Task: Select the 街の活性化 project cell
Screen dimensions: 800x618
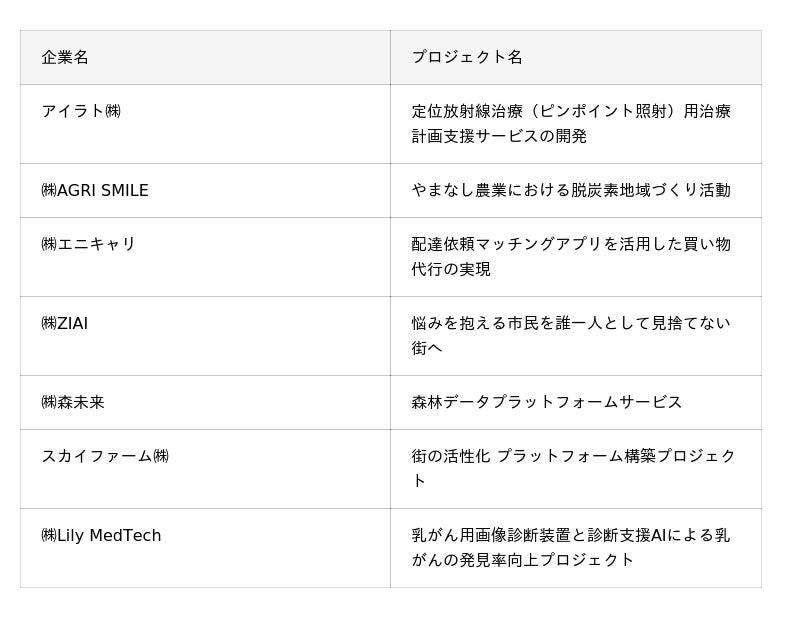Action: tap(573, 468)
